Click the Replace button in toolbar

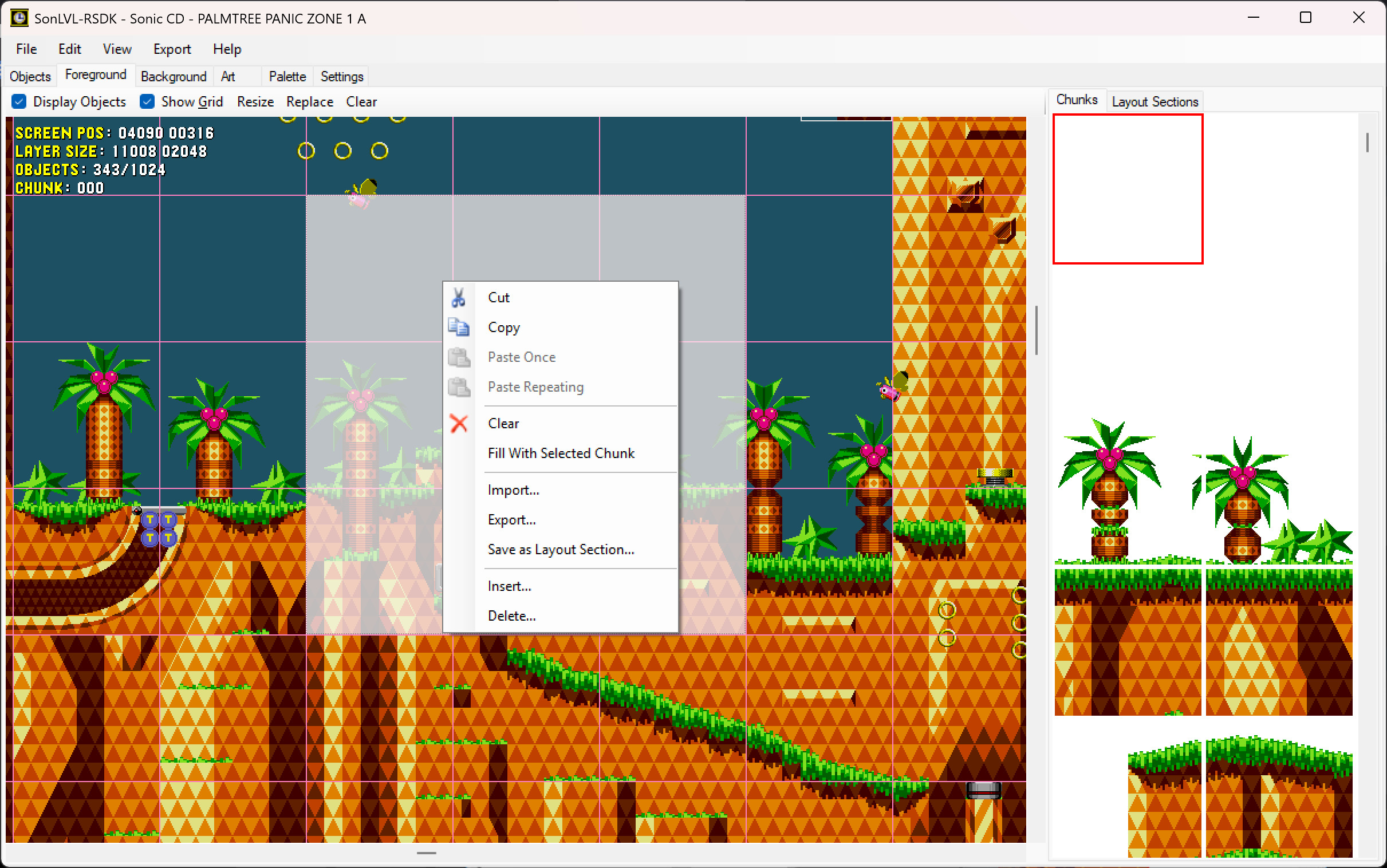(x=309, y=101)
